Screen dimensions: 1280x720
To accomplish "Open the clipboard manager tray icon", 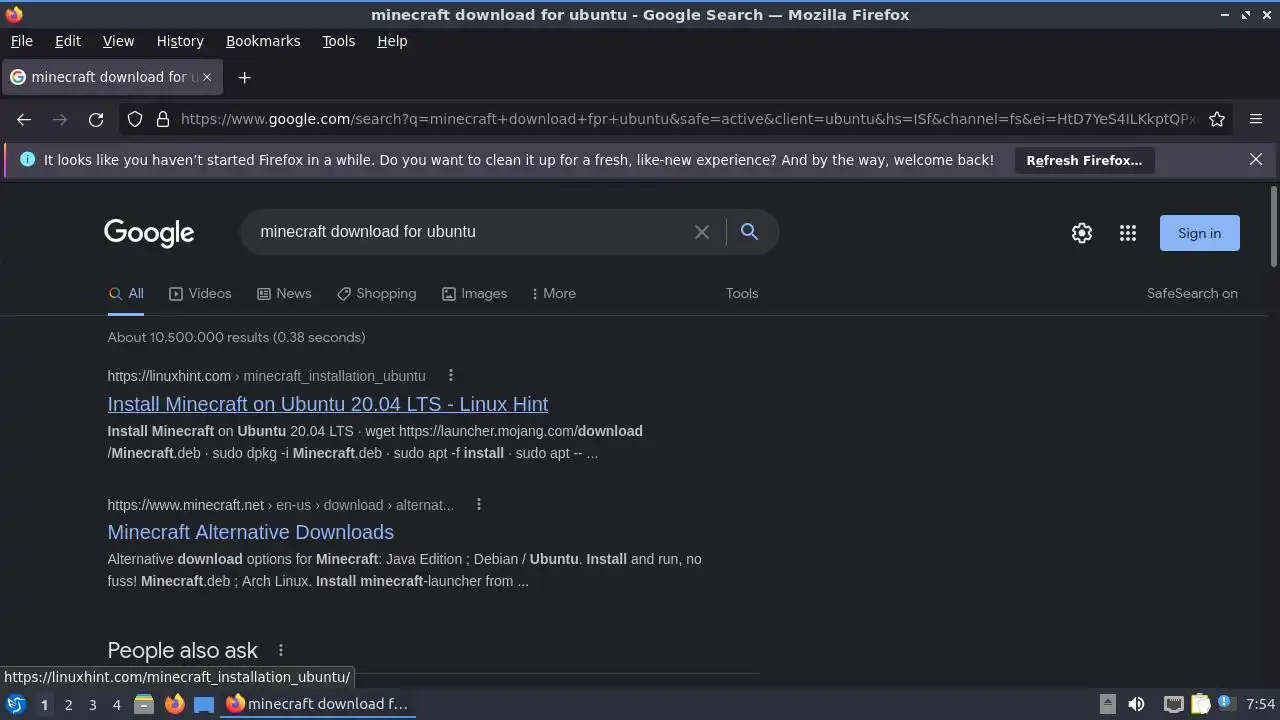I will [1200, 704].
